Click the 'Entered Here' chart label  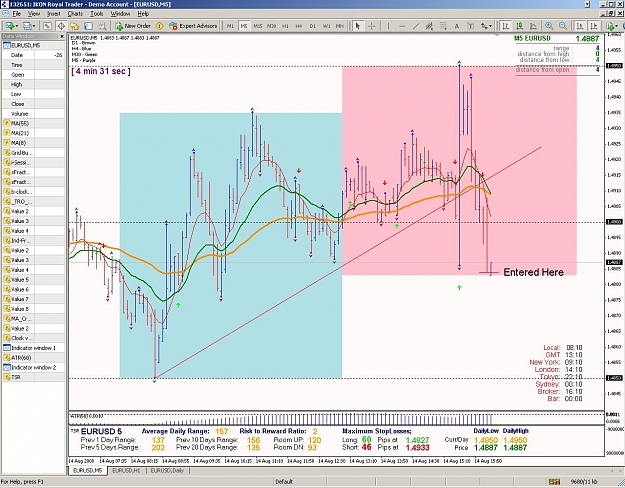click(x=533, y=272)
